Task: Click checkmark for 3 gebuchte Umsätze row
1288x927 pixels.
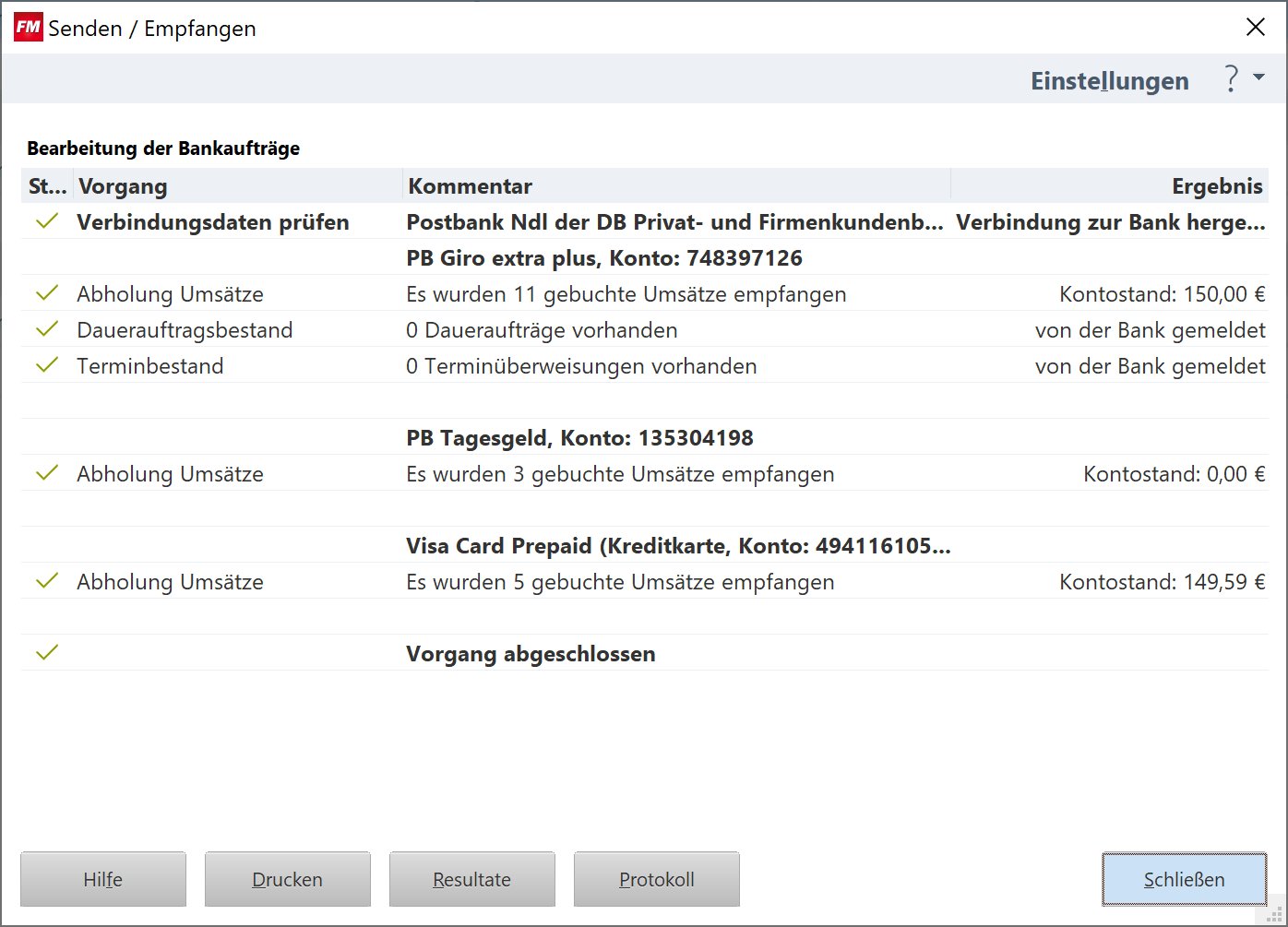Action: click(47, 473)
